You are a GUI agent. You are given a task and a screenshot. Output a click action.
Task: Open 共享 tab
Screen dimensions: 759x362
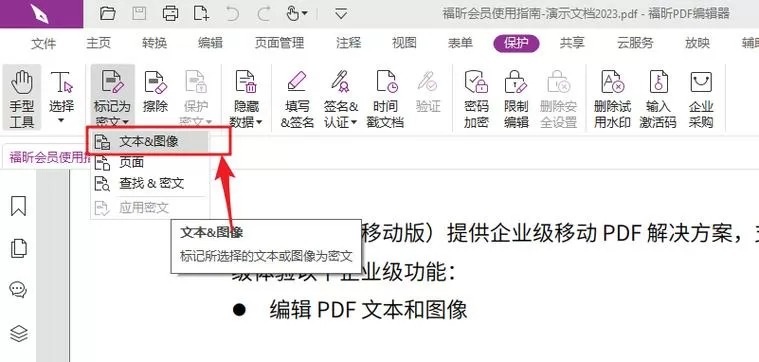(572, 43)
